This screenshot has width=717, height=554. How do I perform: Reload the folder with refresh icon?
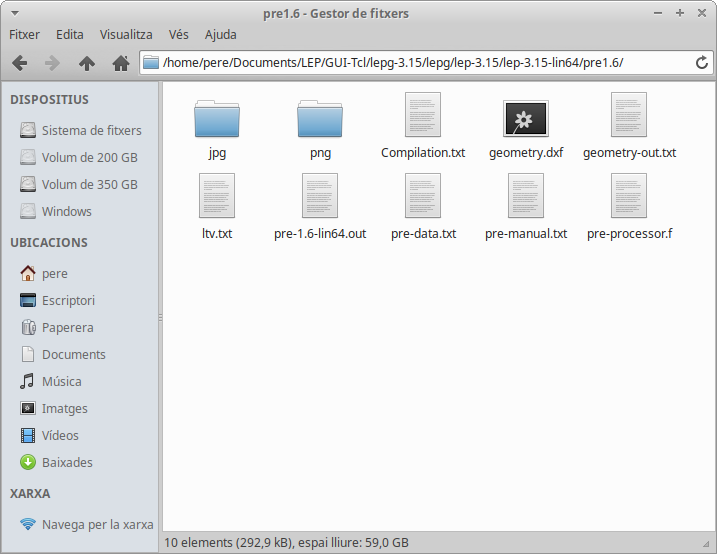click(701, 63)
